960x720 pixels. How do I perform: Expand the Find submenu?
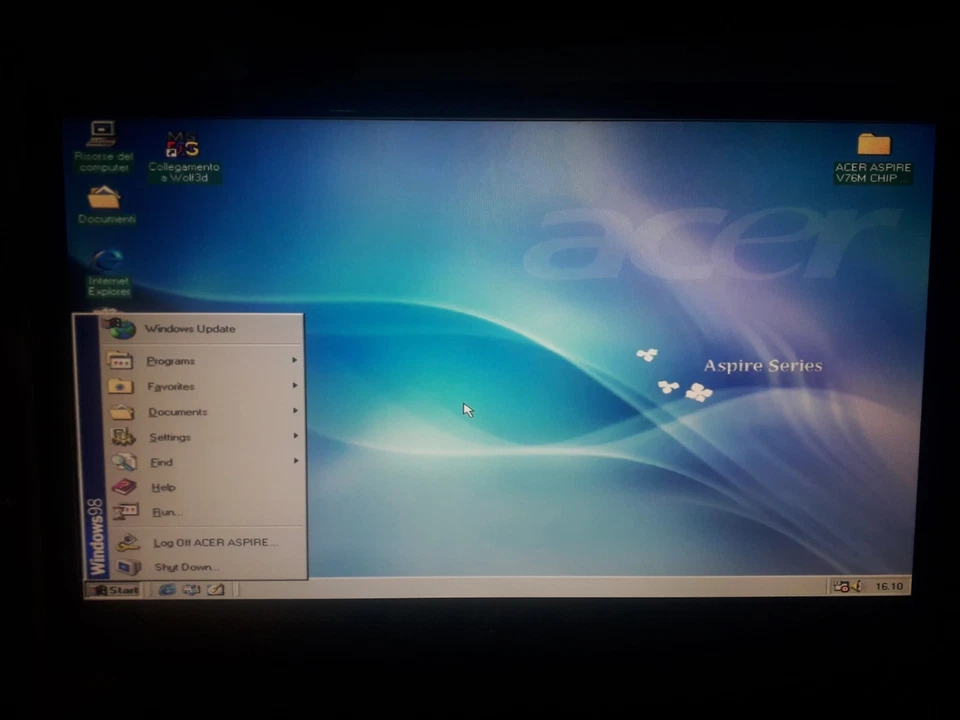pos(161,461)
